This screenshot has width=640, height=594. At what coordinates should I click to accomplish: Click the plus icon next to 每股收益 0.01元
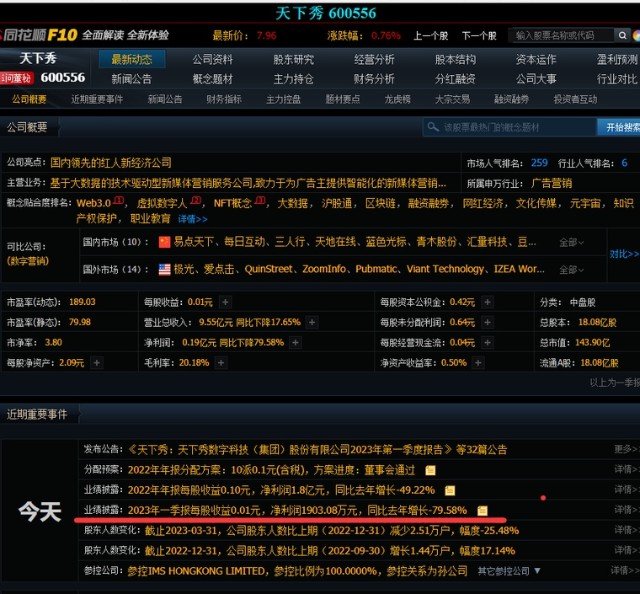[224, 302]
